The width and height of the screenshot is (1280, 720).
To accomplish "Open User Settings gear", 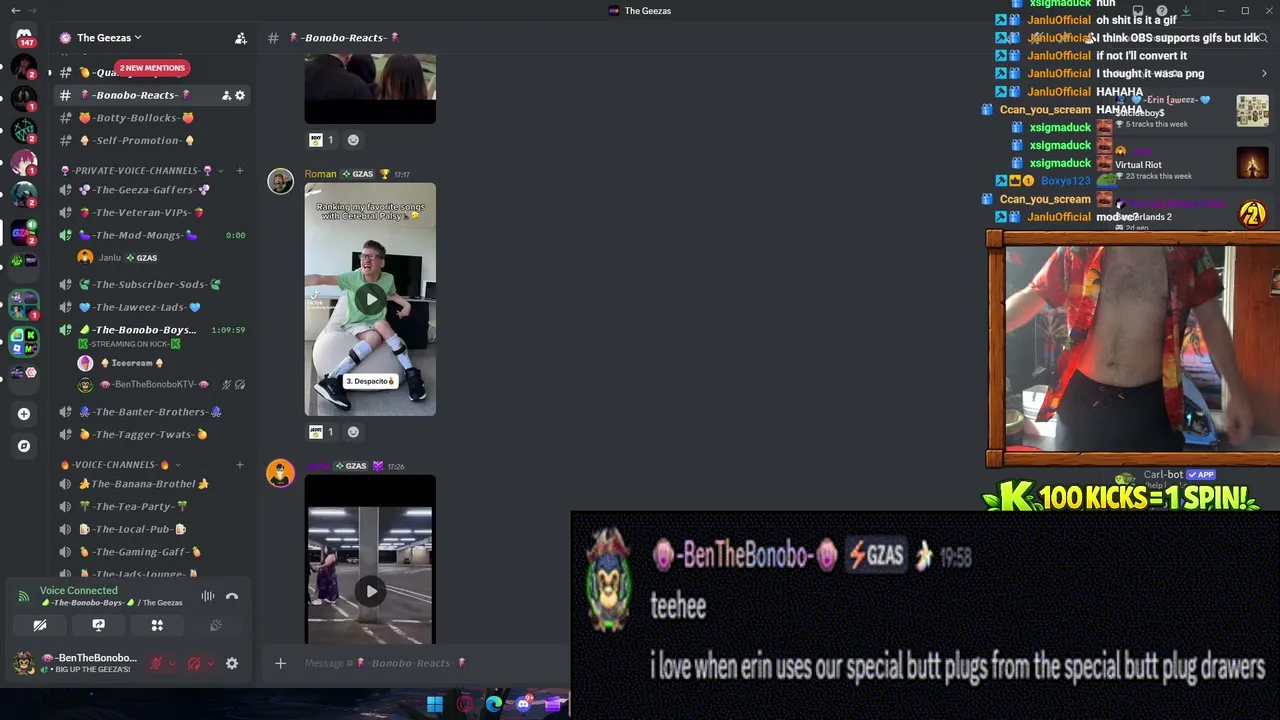I will pos(232,663).
